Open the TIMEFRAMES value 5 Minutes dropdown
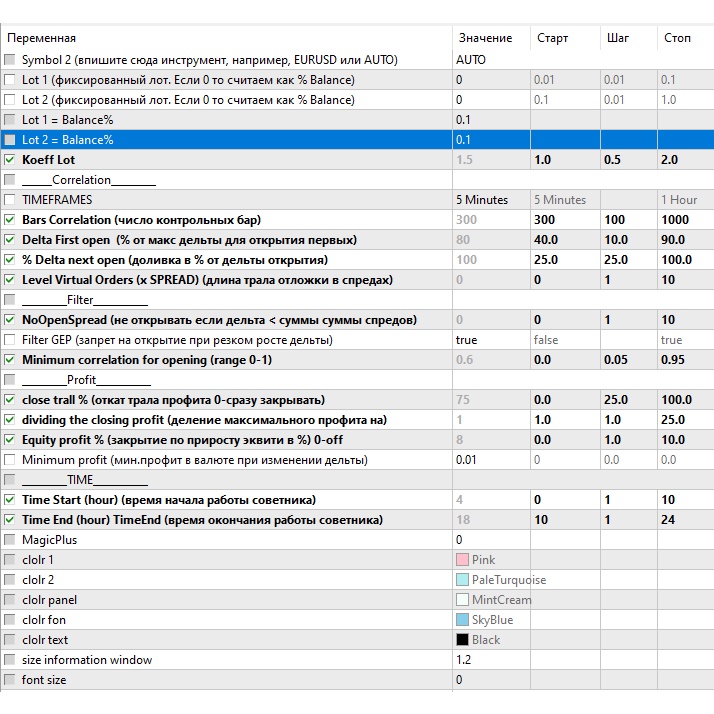The height and width of the screenshot is (714, 714). pos(490,200)
